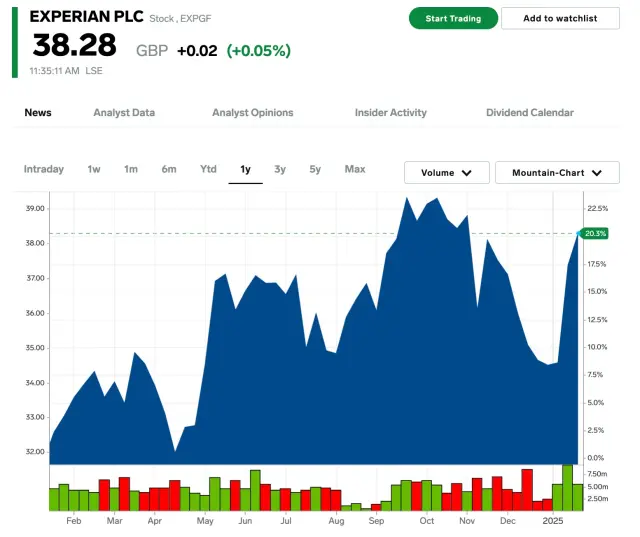640x537 pixels.
Task: Select the Intraday chart range
Action: (44, 169)
